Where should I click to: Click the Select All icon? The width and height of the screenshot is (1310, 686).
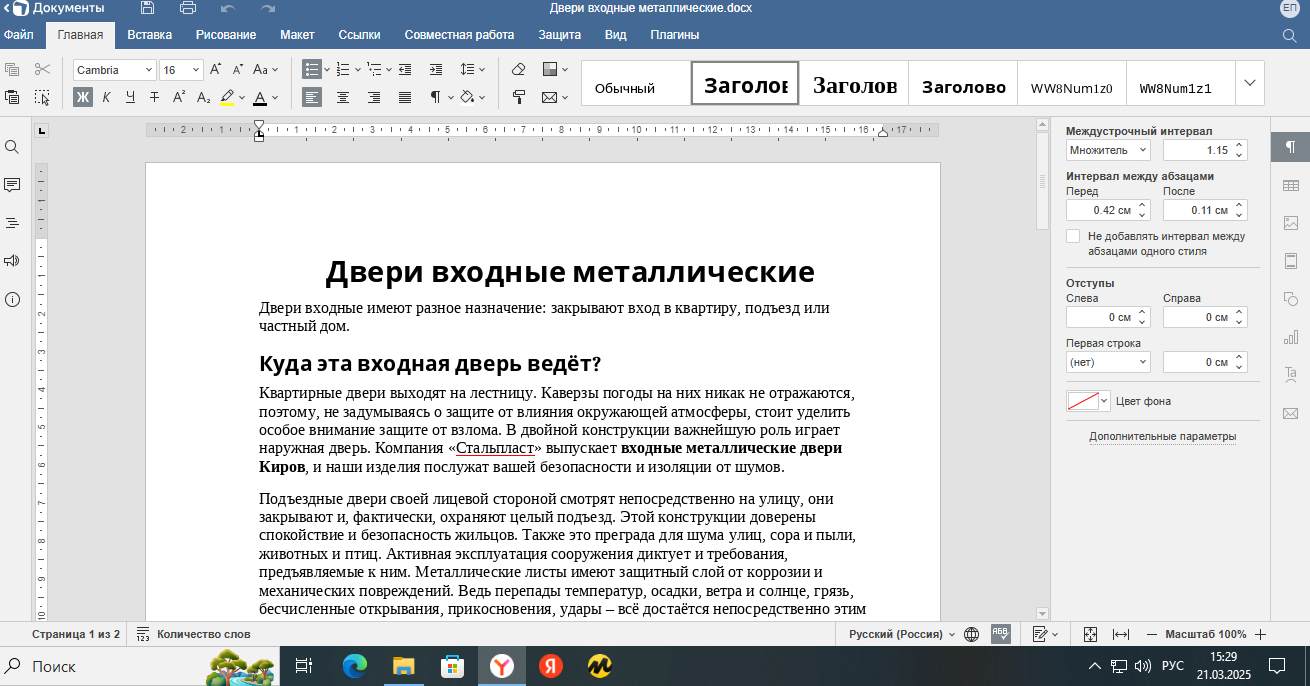click(42, 97)
